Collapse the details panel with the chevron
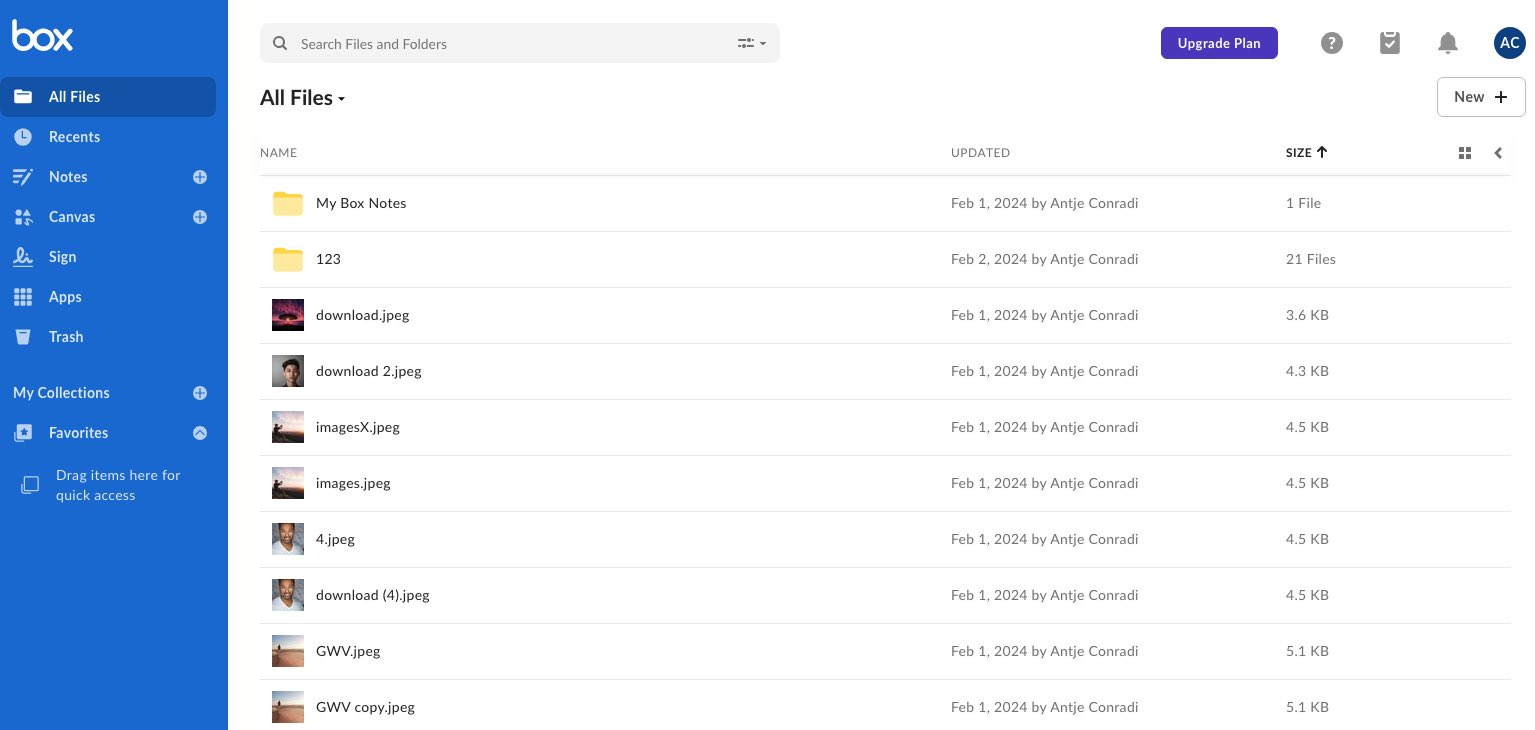 click(x=1498, y=153)
